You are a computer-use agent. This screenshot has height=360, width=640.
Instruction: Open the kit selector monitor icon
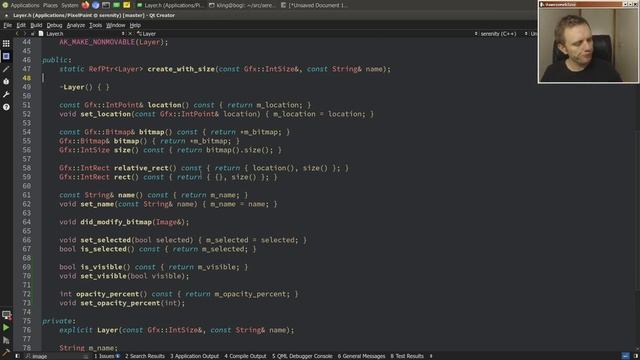pyautogui.click(x=6, y=315)
